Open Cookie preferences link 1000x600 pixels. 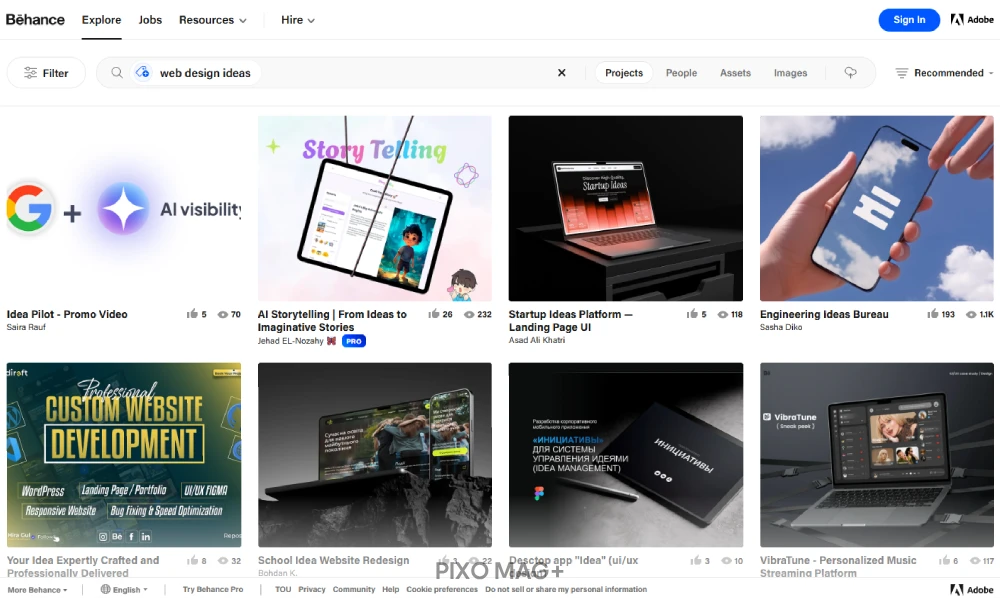click(442, 589)
